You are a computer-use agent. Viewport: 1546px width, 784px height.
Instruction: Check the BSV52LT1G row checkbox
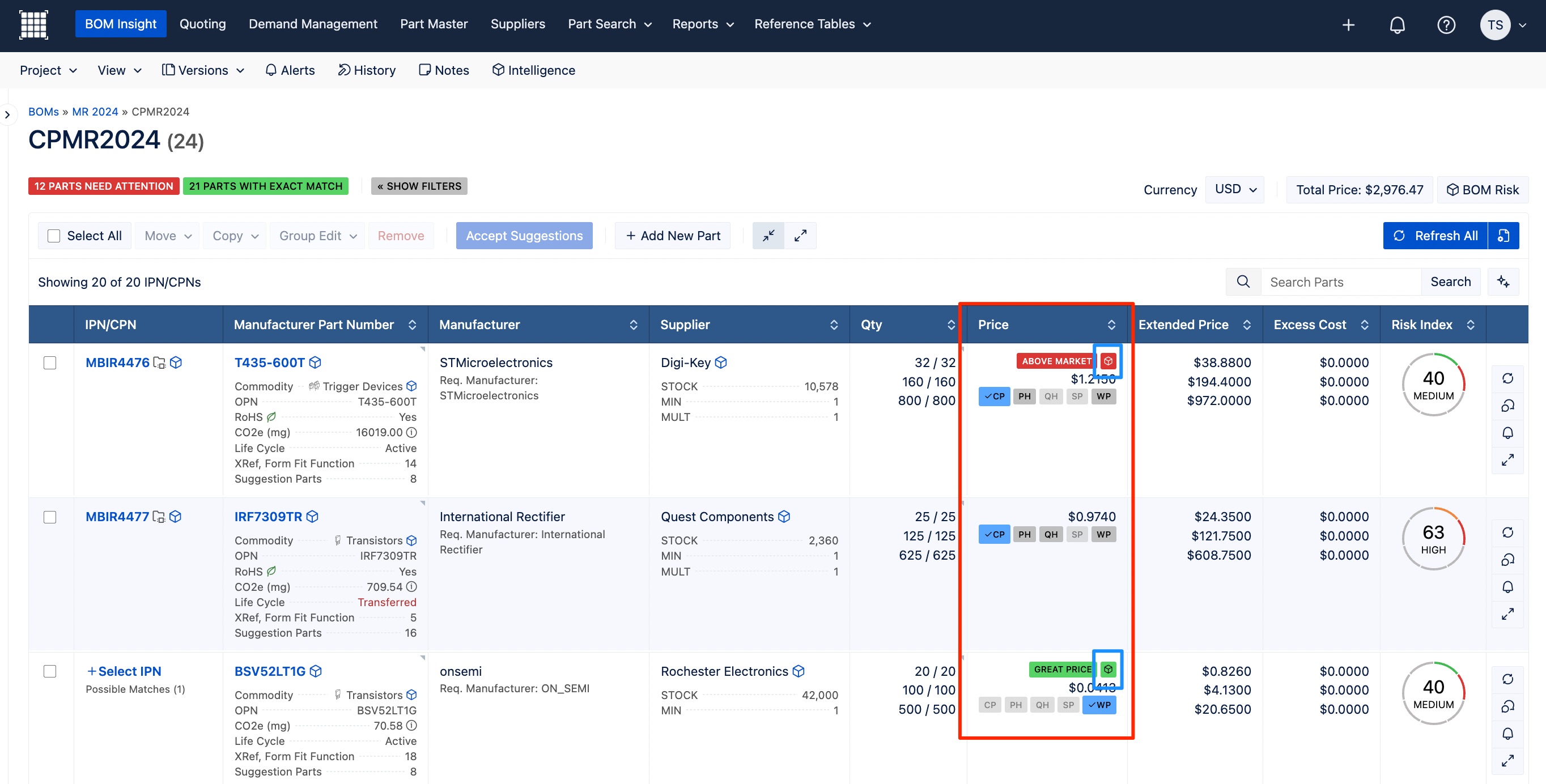coord(50,671)
